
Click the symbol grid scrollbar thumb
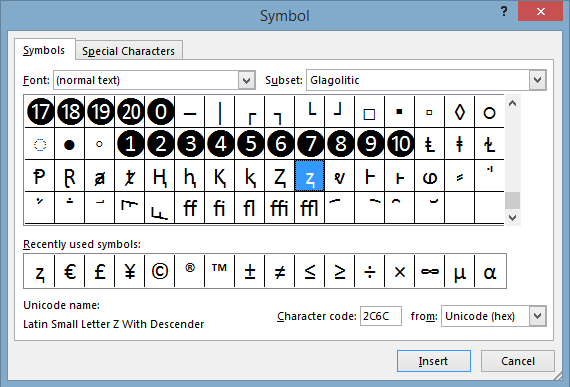click(513, 200)
